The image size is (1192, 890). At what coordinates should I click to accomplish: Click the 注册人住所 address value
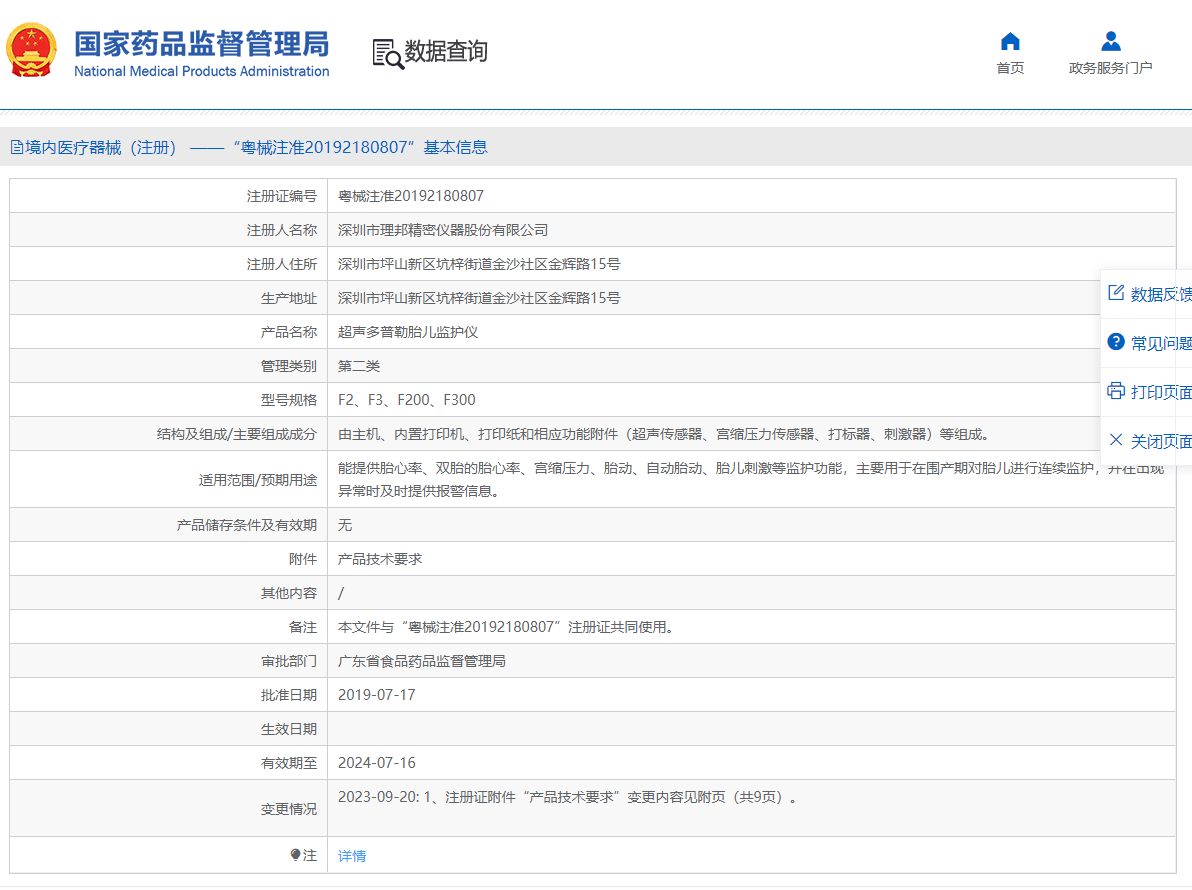(x=479, y=264)
